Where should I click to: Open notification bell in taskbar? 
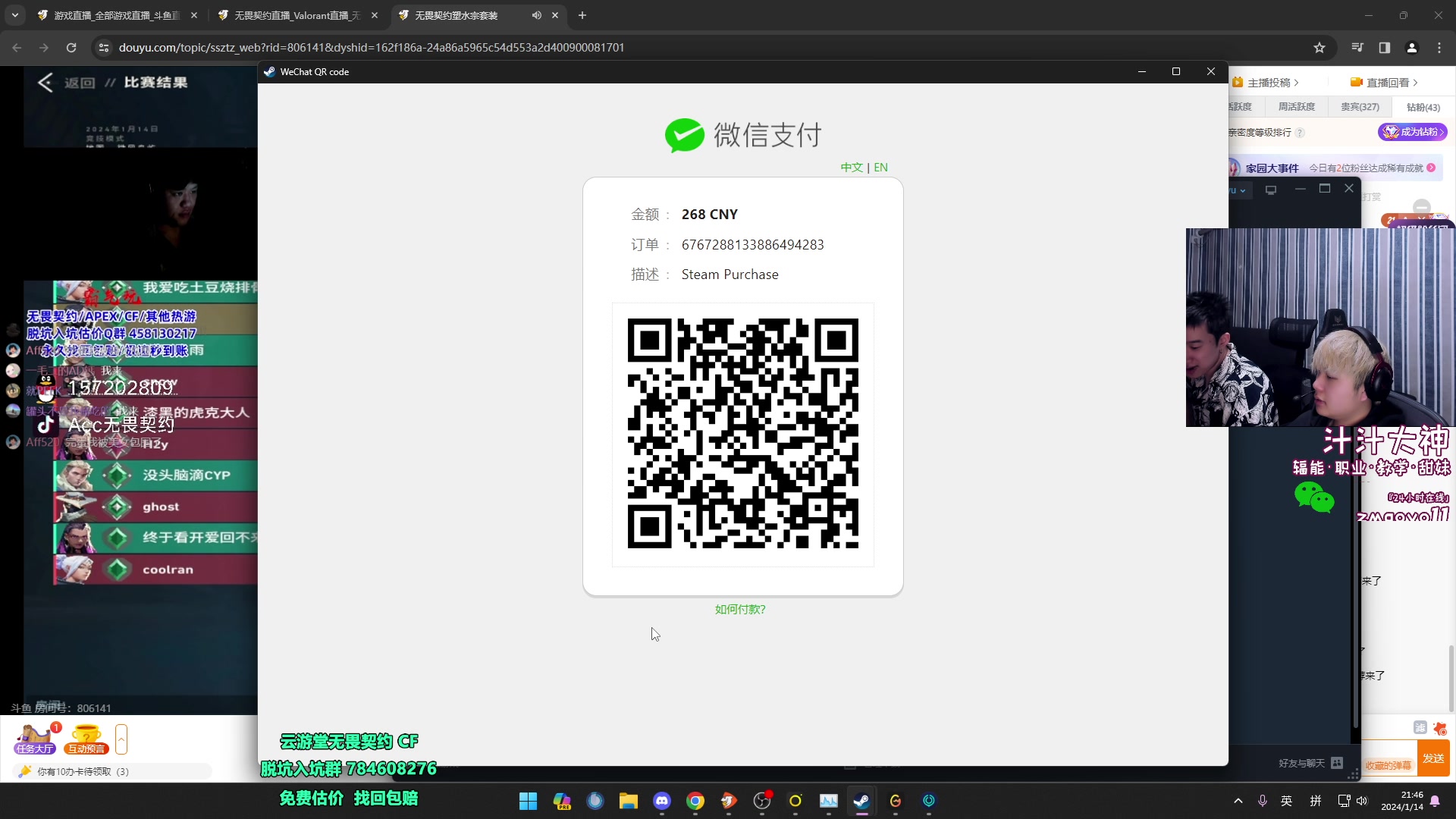coord(1435,801)
